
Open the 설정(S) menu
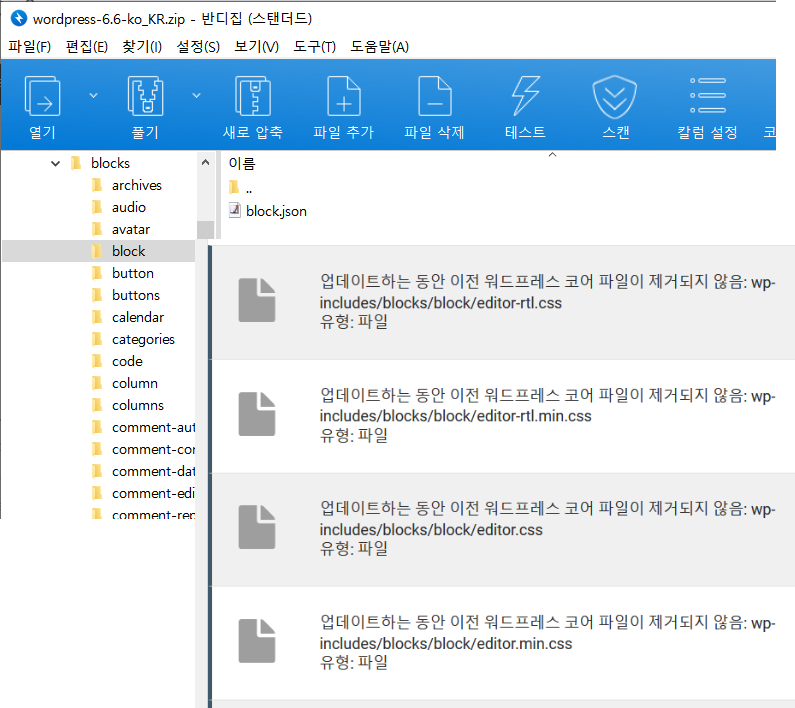click(x=198, y=47)
